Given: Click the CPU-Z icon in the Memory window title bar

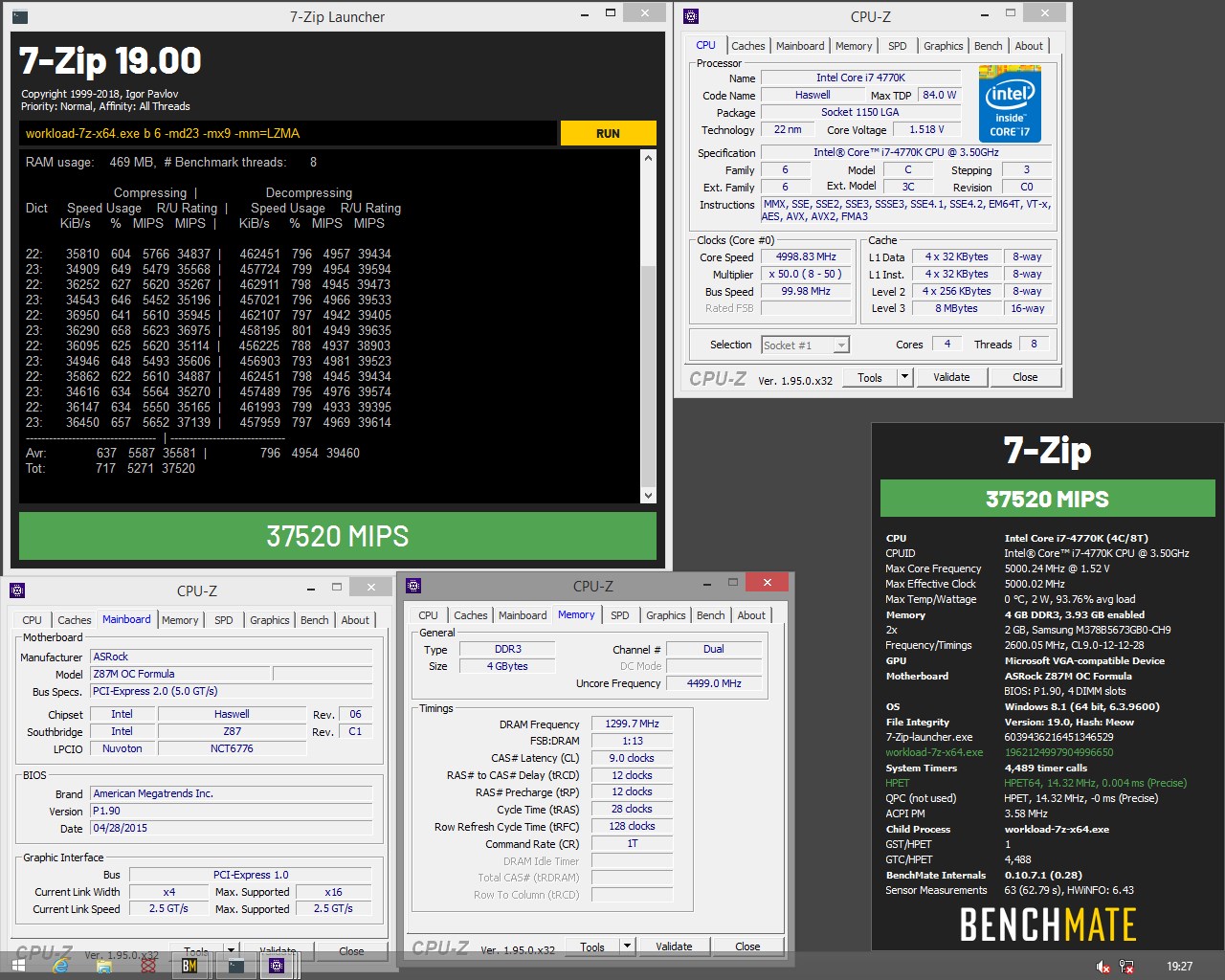Looking at the screenshot, I should click(x=413, y=586).
